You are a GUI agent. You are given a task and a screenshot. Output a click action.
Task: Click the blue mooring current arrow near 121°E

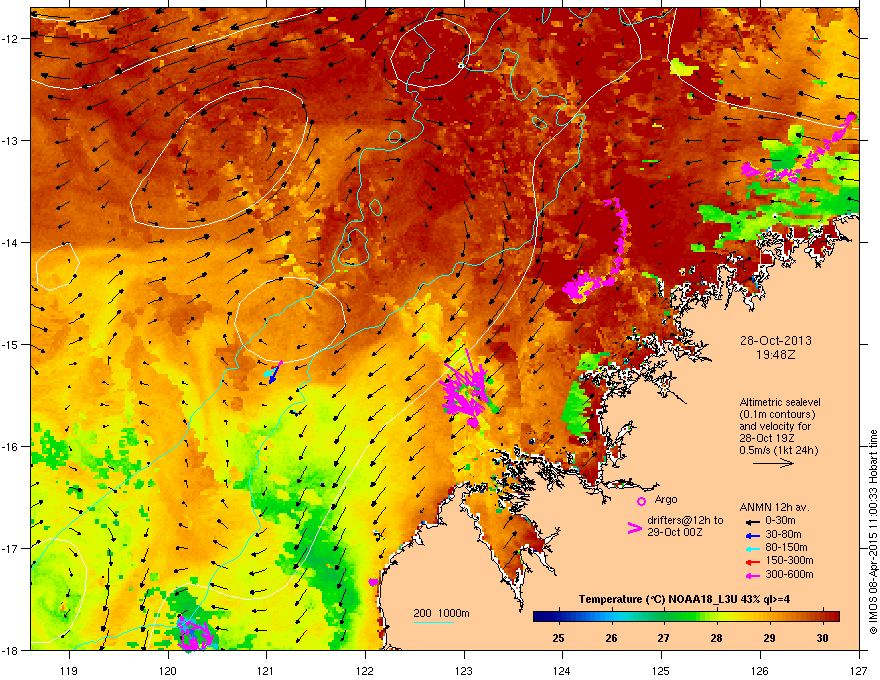coord(273,376)
